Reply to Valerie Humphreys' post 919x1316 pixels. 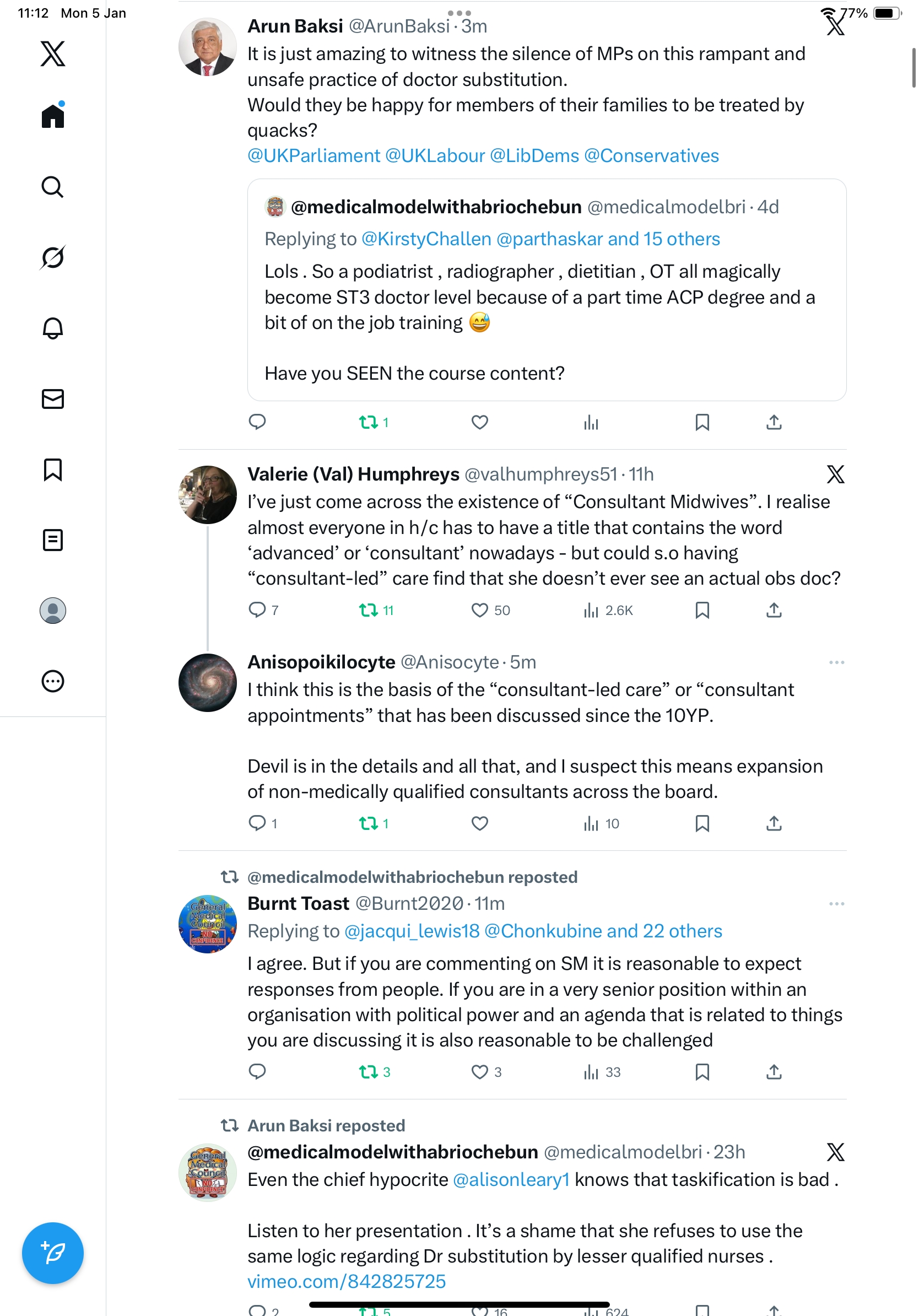257,611
